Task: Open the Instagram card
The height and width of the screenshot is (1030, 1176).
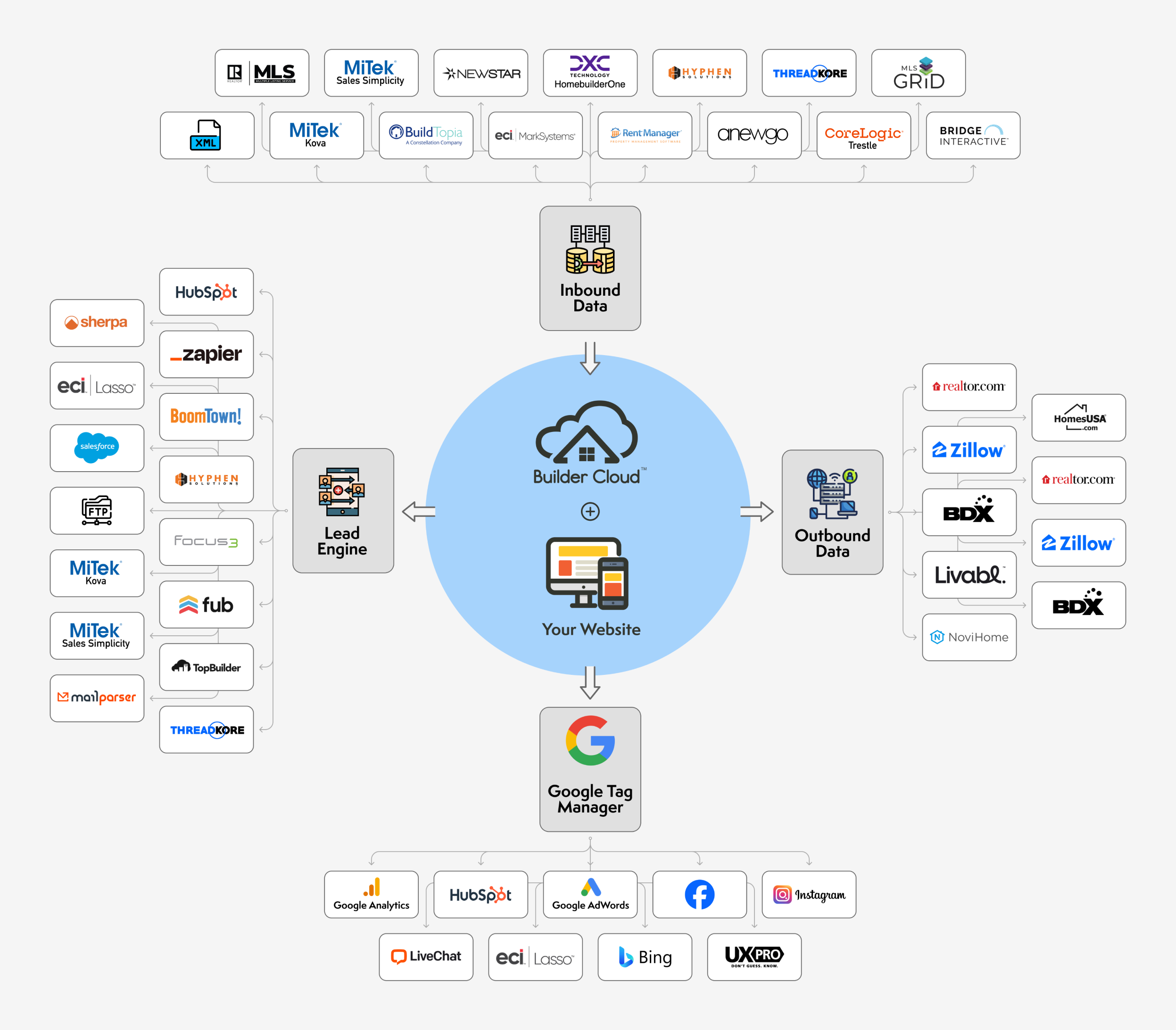Action: click(x=809, y=894)
